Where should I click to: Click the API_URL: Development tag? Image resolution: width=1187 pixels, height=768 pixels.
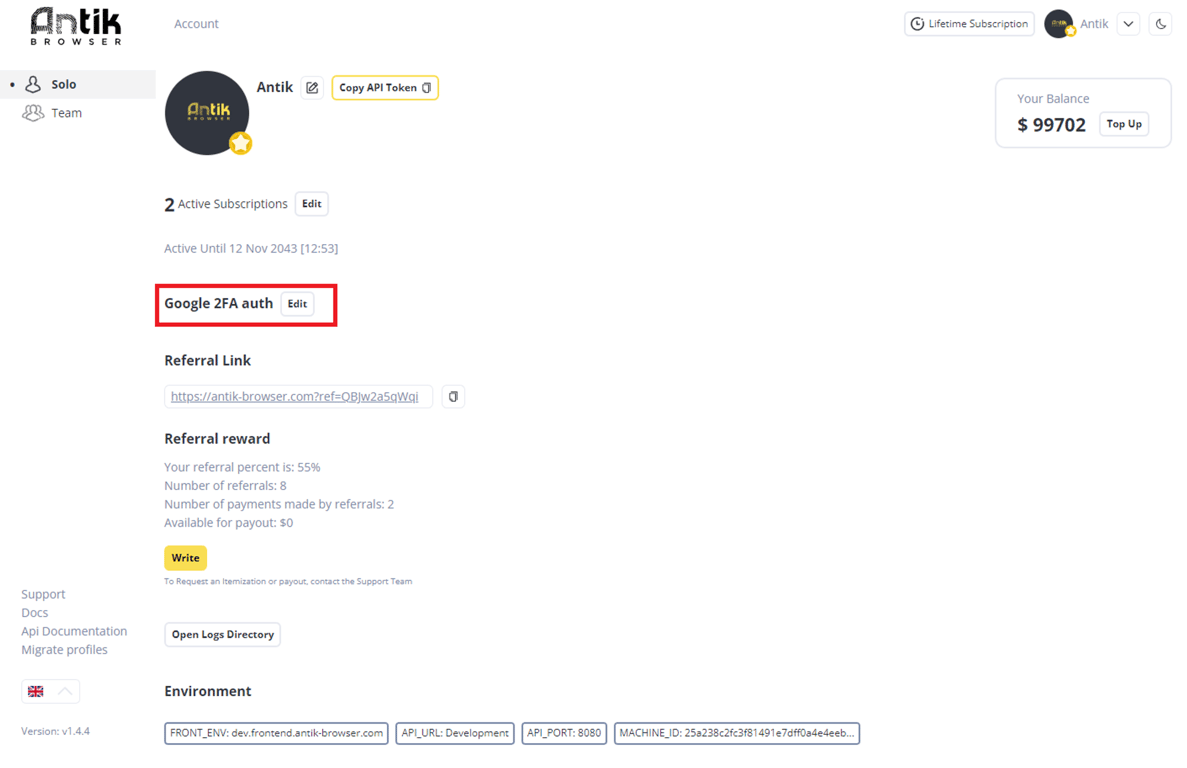455,733
